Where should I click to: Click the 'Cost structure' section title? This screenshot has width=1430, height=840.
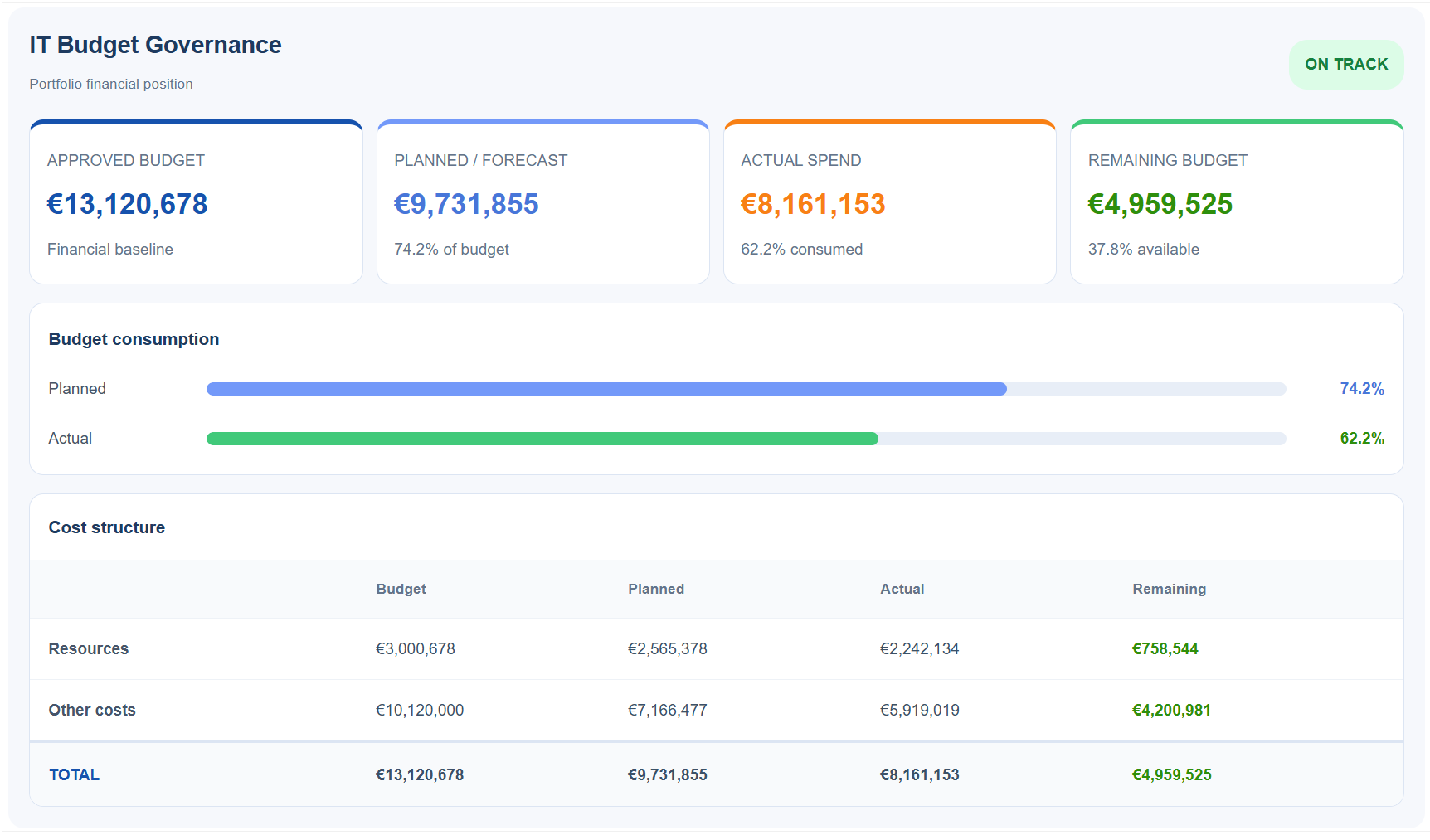(x=106, y=527)
